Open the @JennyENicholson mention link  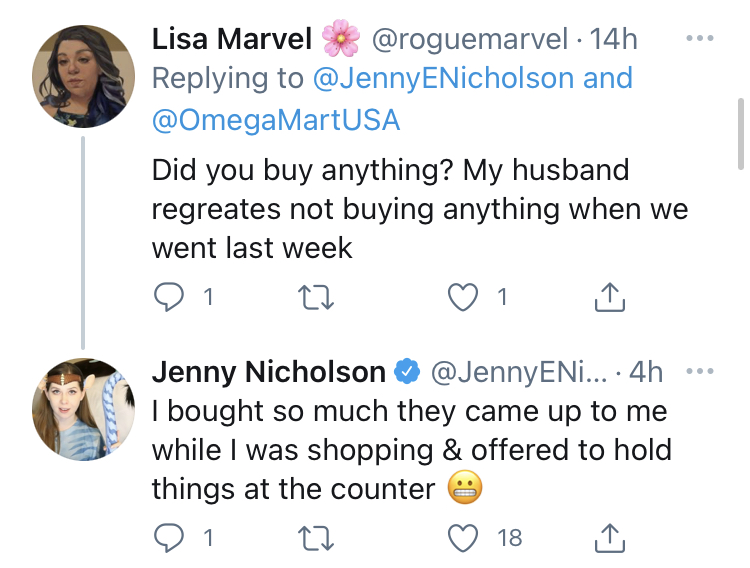coord(443,78)
